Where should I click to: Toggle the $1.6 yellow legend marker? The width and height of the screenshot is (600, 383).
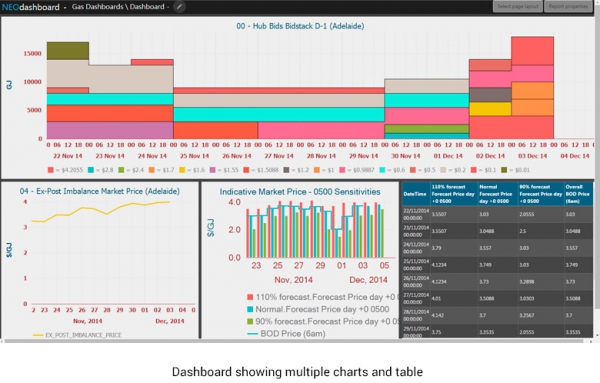coord(182,170)
